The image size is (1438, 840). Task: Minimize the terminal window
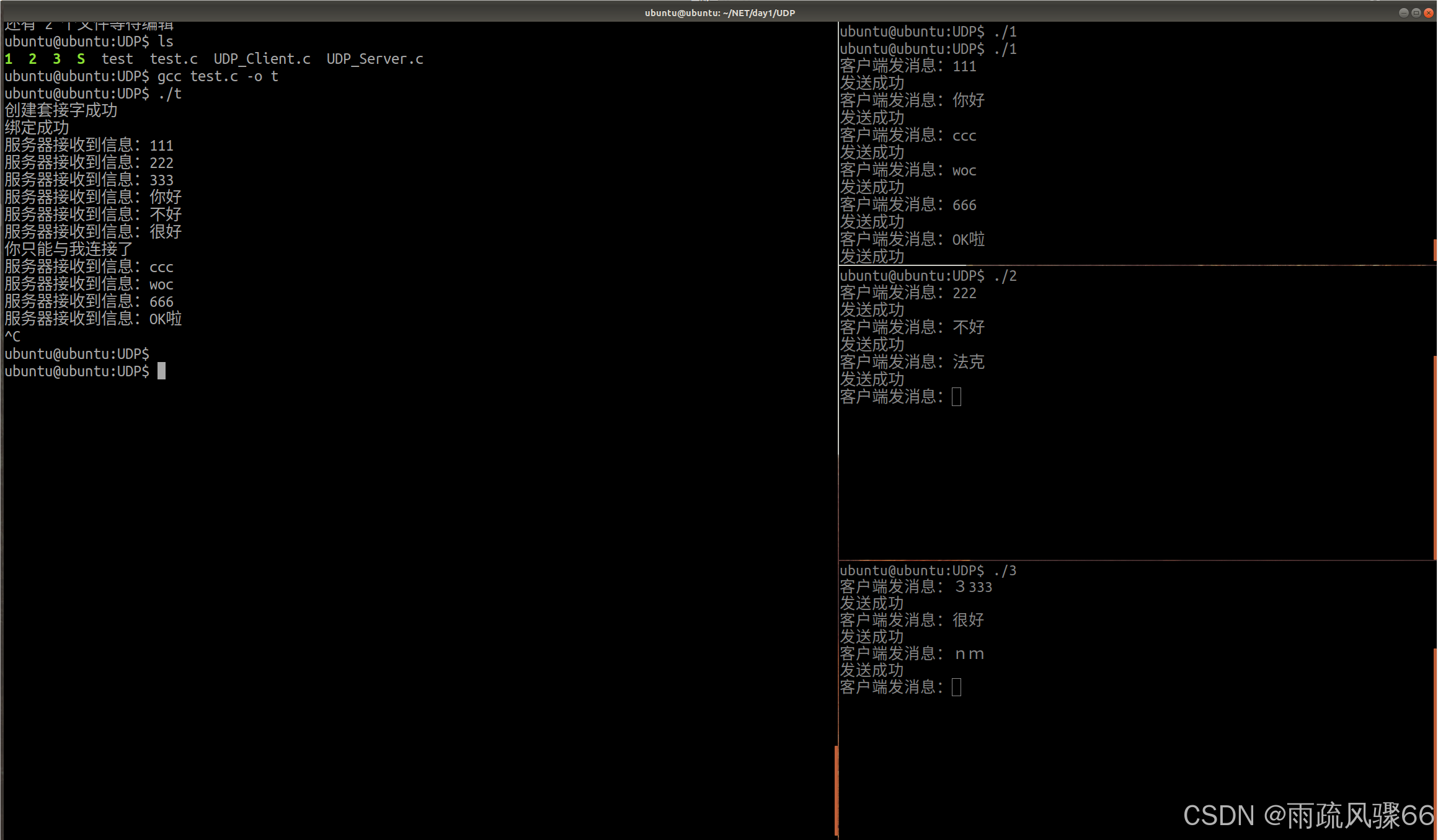click(1403, 12)
